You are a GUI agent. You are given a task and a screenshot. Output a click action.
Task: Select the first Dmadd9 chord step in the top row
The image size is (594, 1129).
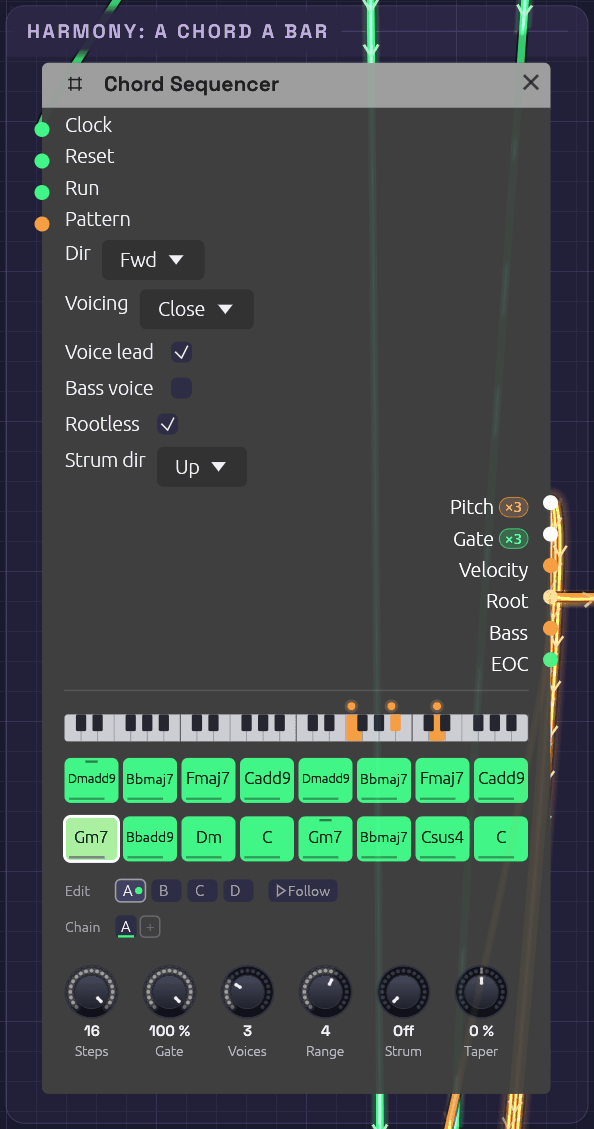[x=91, y=780]
